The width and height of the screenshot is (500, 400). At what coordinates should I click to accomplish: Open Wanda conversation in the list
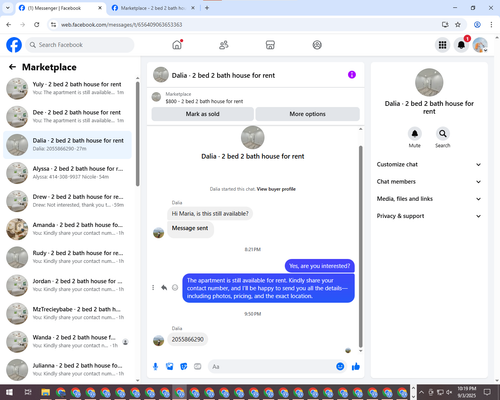pyautogui.click(x=68, y=342)
